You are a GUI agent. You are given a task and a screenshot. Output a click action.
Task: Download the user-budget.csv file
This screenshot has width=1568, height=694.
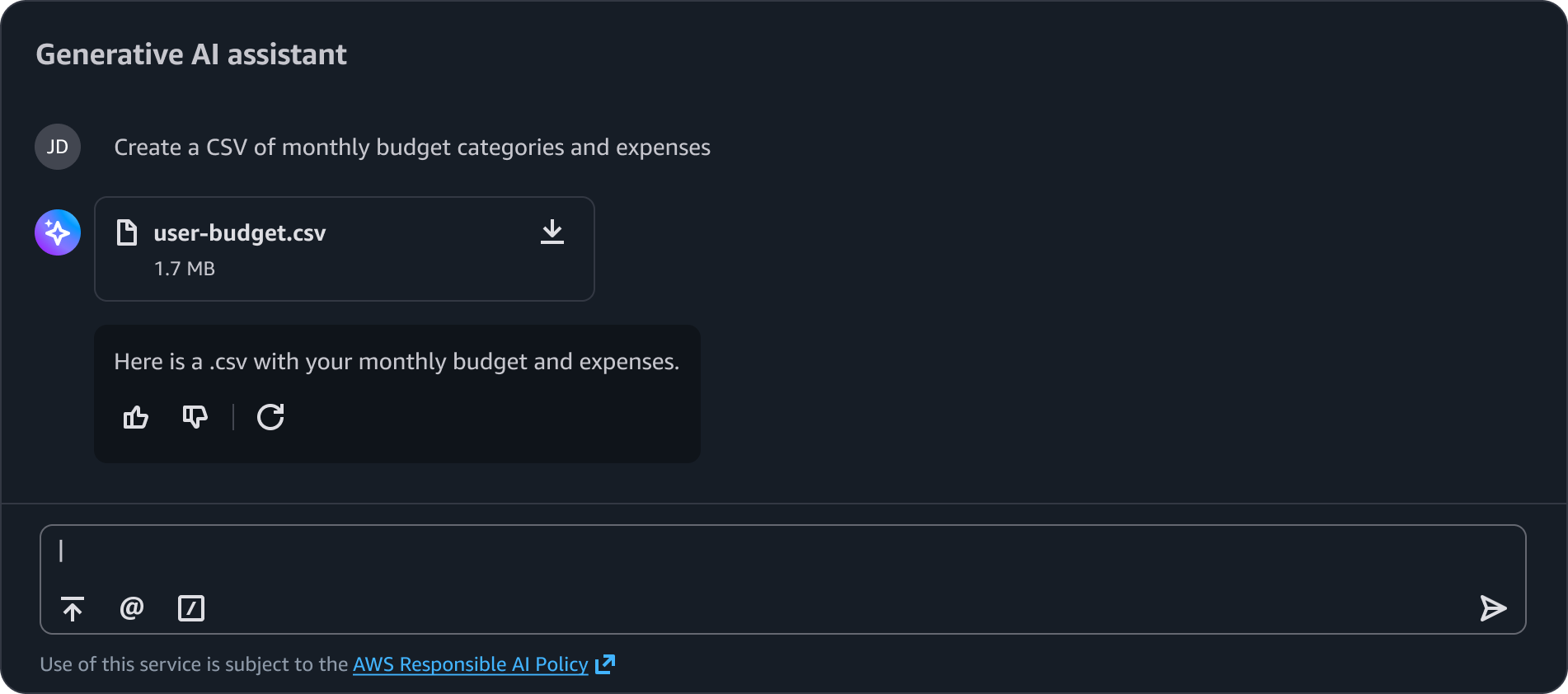click(x=552, y=232)
